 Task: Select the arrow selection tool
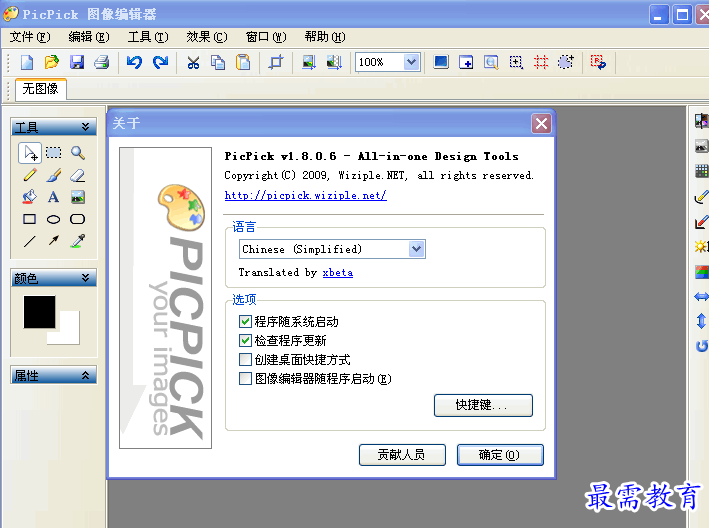(x=30, y=153)
